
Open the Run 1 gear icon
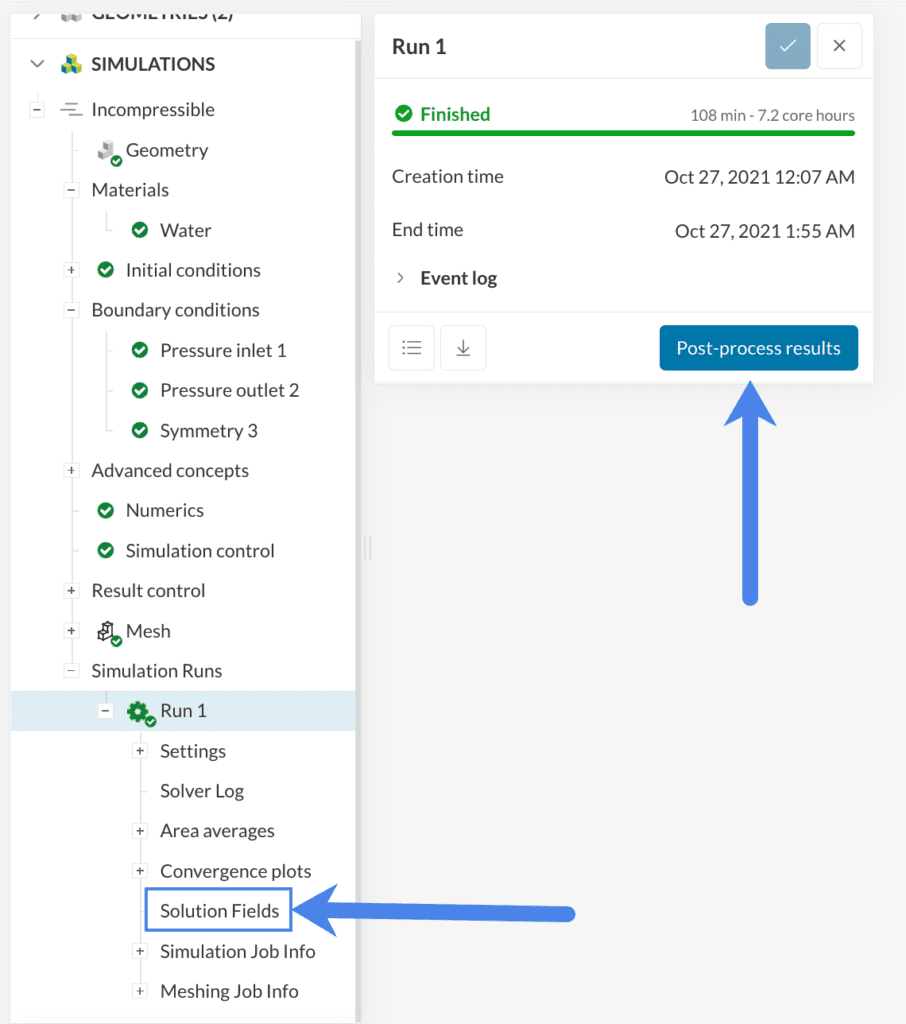138,710
